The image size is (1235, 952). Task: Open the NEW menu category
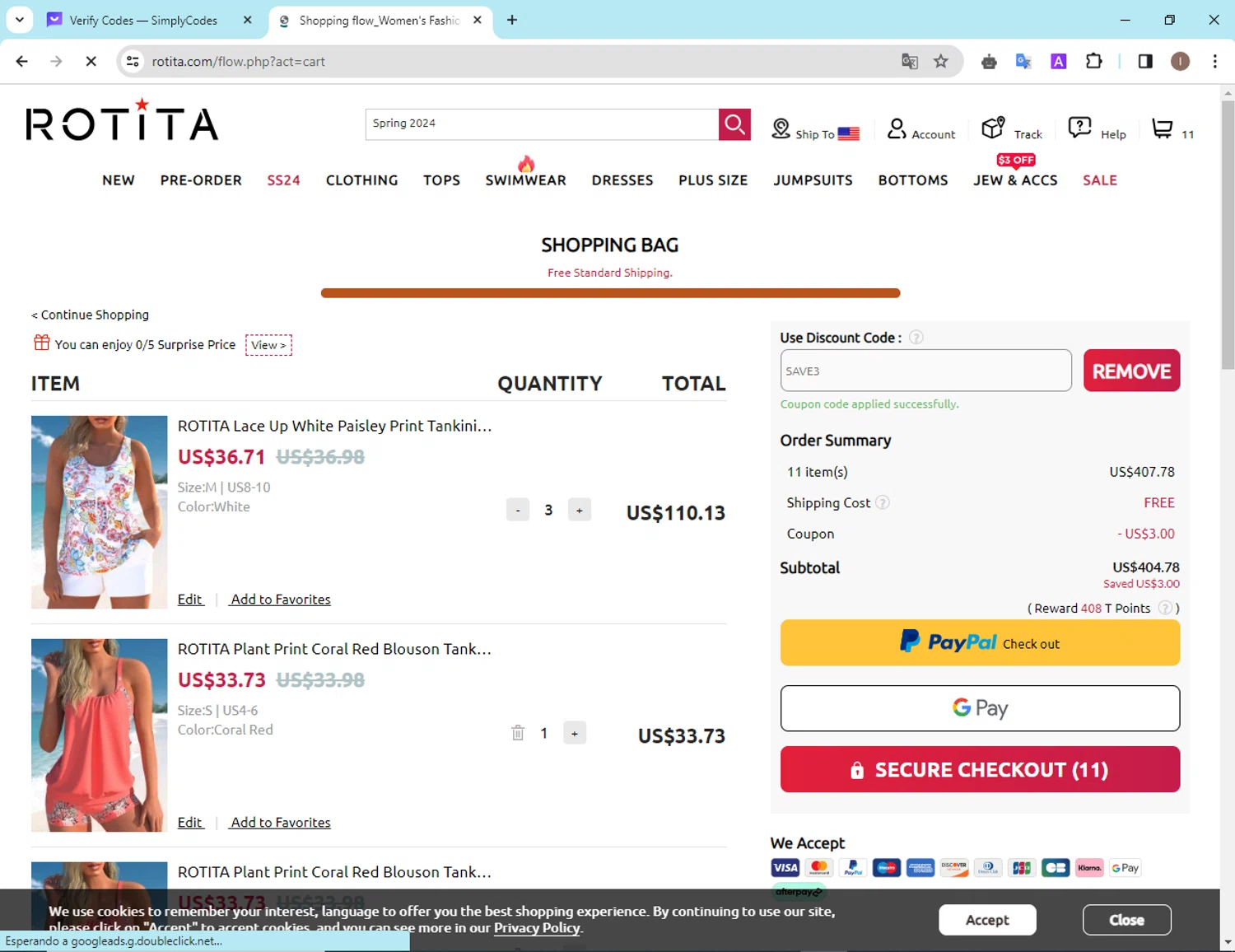[x=119, y=180]
